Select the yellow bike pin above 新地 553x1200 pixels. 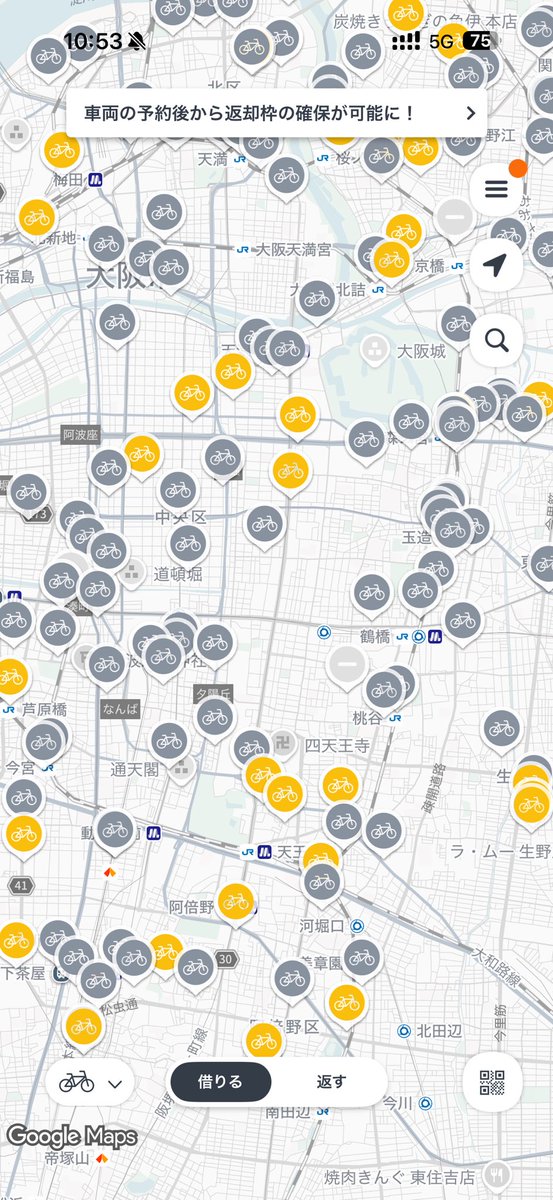pyautogui.click(x=36, y=218)
